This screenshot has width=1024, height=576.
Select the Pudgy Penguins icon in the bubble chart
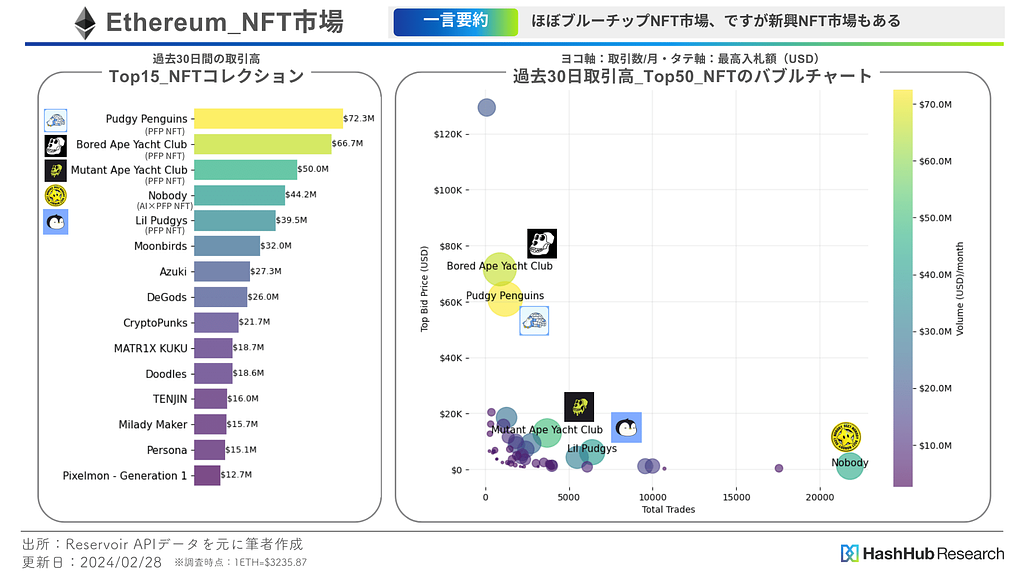(534, 321)
